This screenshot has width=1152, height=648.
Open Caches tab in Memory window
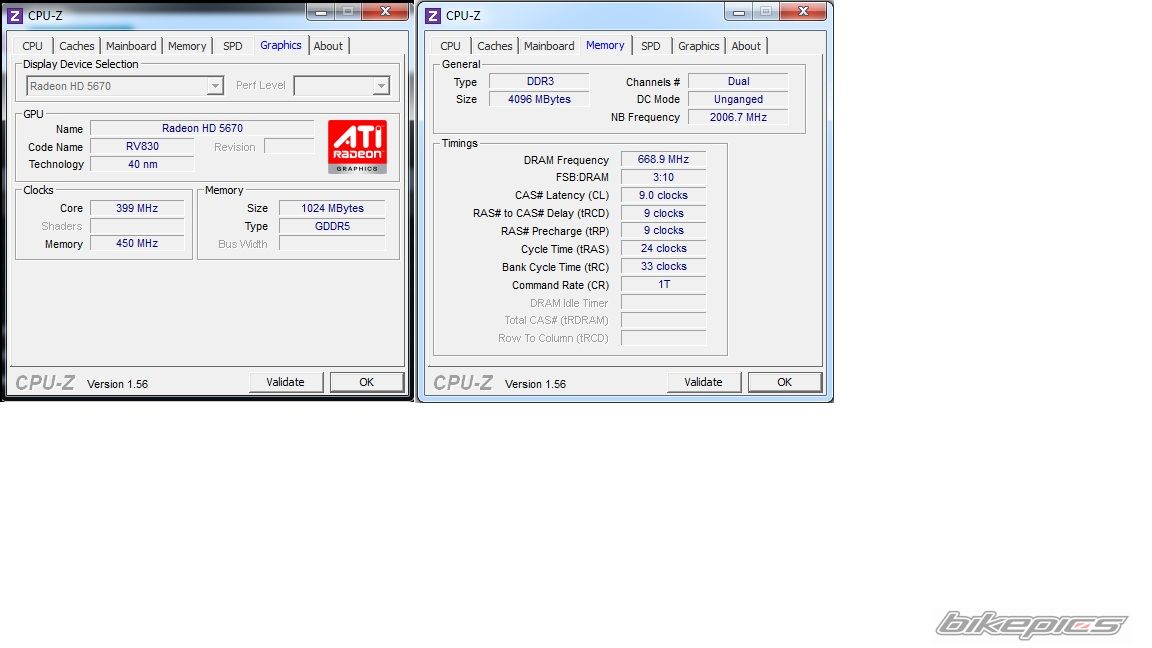coord(494,46)
